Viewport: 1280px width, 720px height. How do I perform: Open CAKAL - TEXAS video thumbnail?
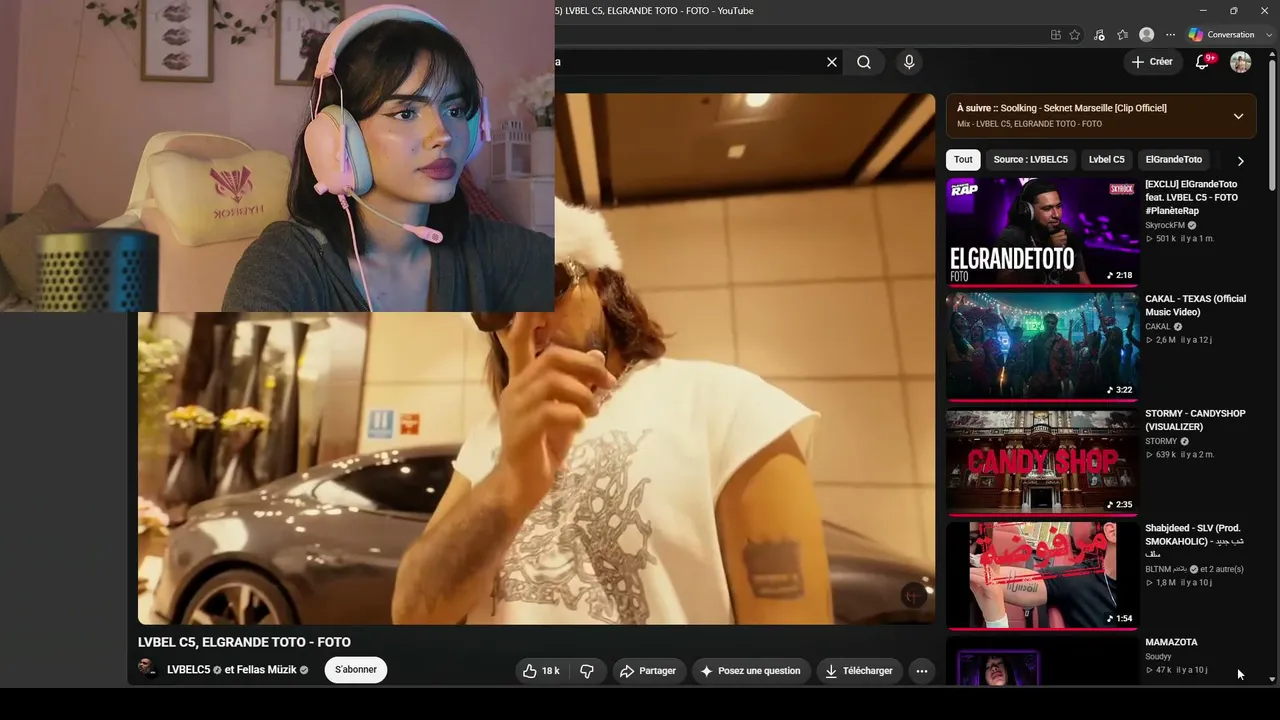click(x=1042, y=346)
